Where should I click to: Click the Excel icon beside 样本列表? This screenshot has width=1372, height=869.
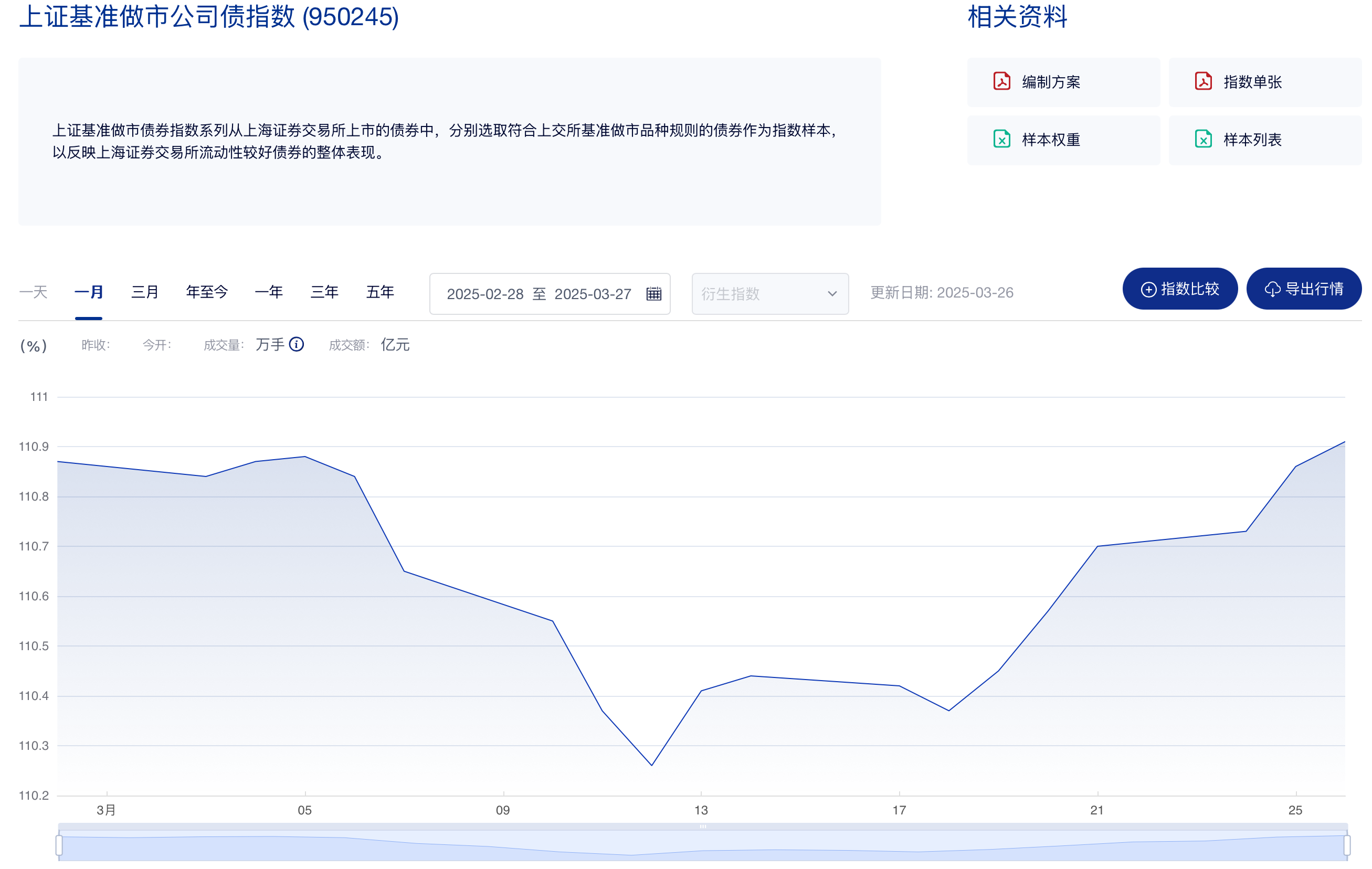[x=1203, y=139]
